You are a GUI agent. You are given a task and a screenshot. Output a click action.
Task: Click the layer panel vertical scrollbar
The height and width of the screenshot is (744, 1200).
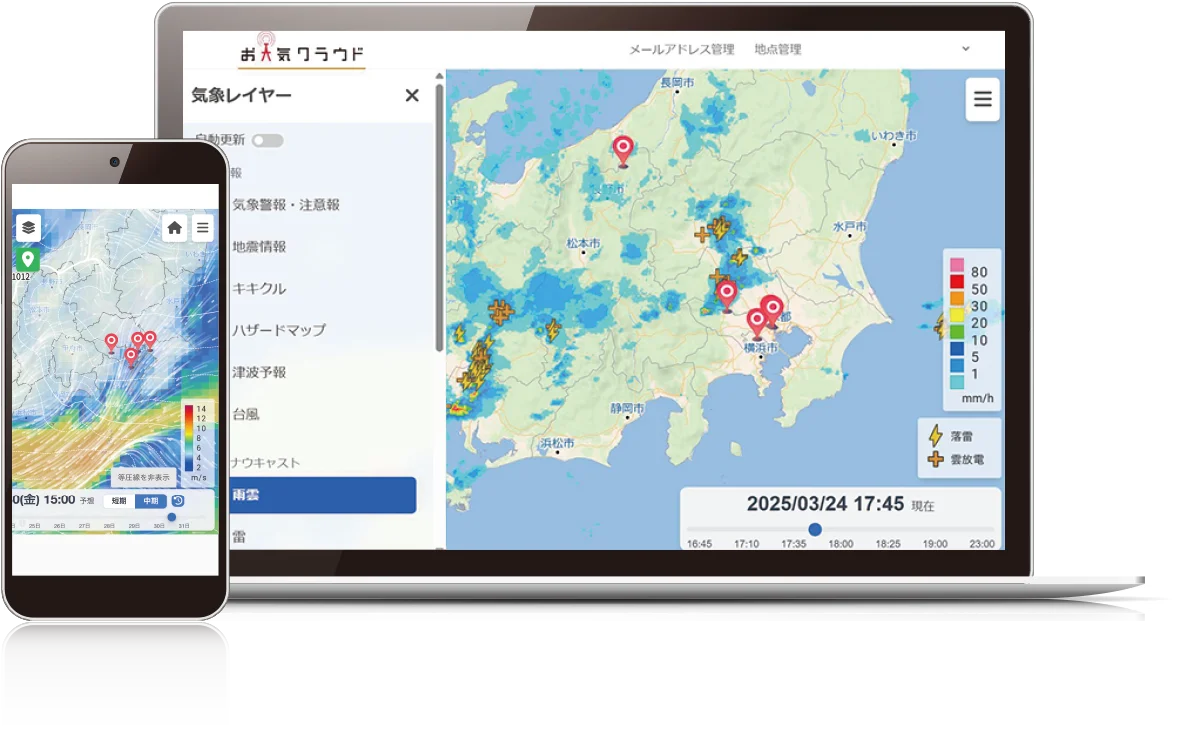pyautogui.click(x=439, y=218)
